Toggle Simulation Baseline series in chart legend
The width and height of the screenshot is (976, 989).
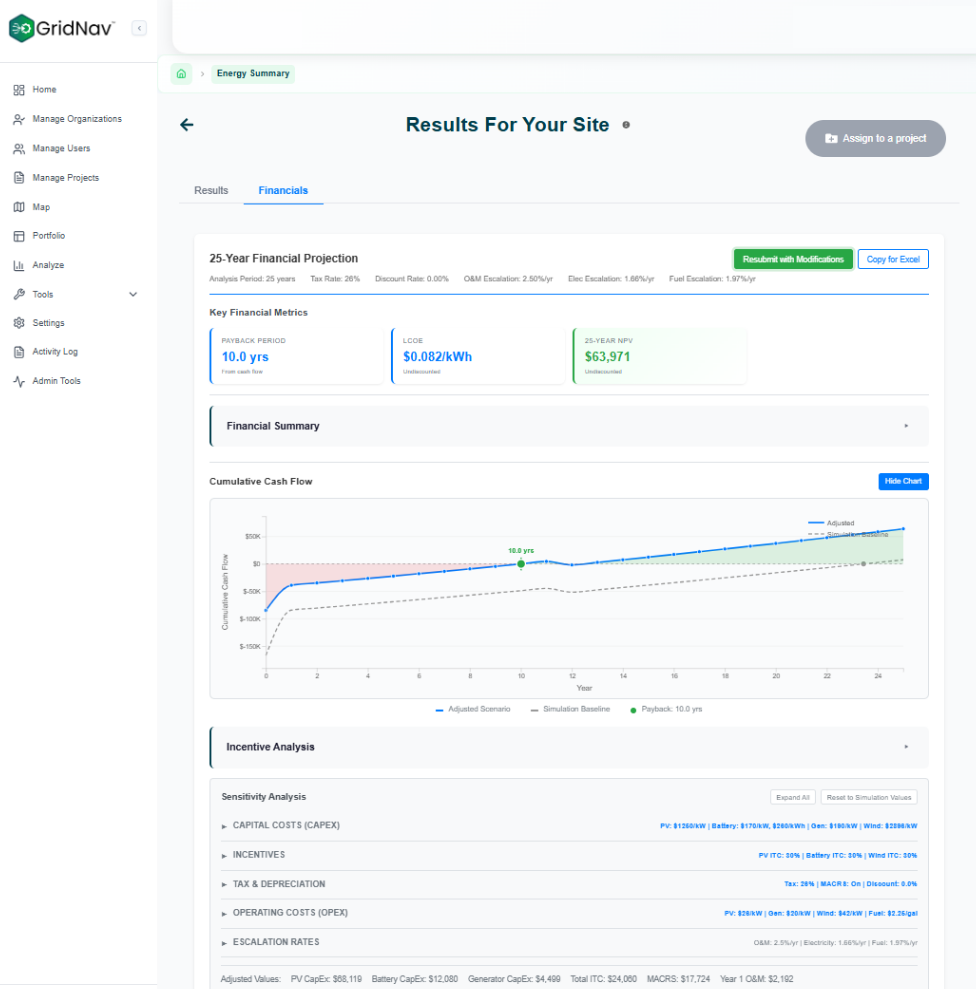[570, 709]
